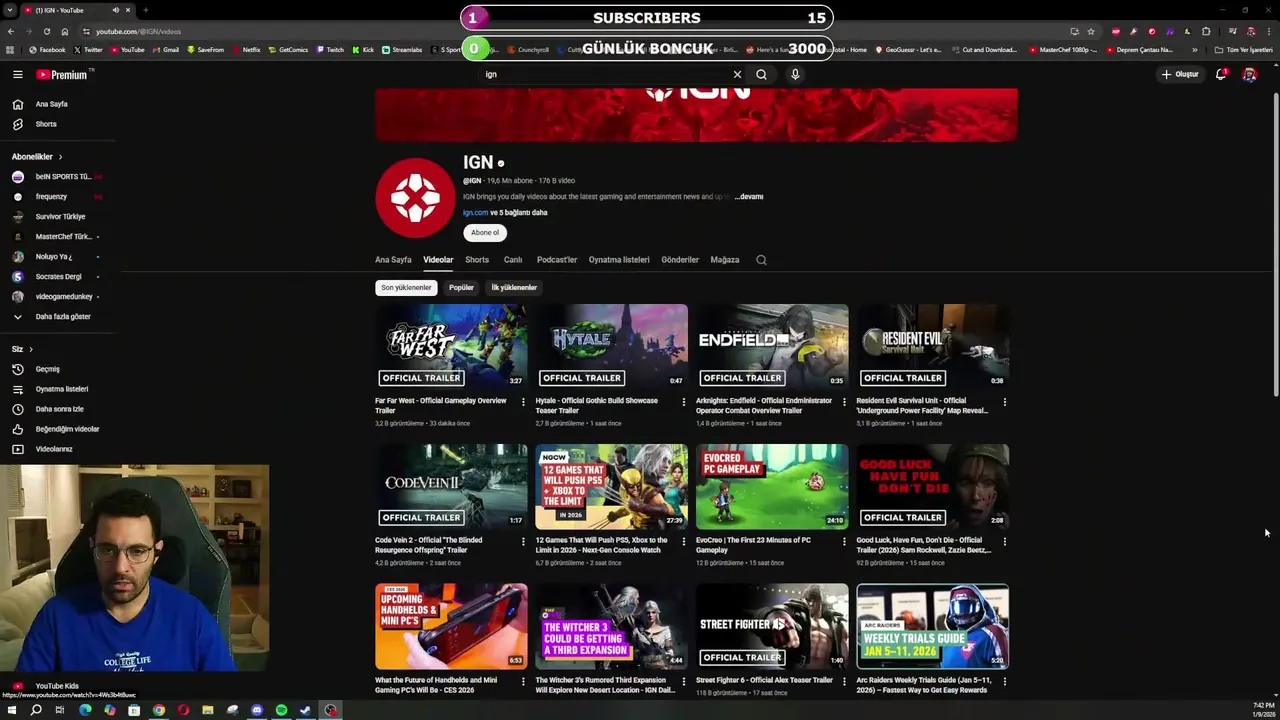Viewport: 1280px width, 720px height.
Task: Start voice search with the microphone icon
Action: pyautogui.click(x=795, y=74)
